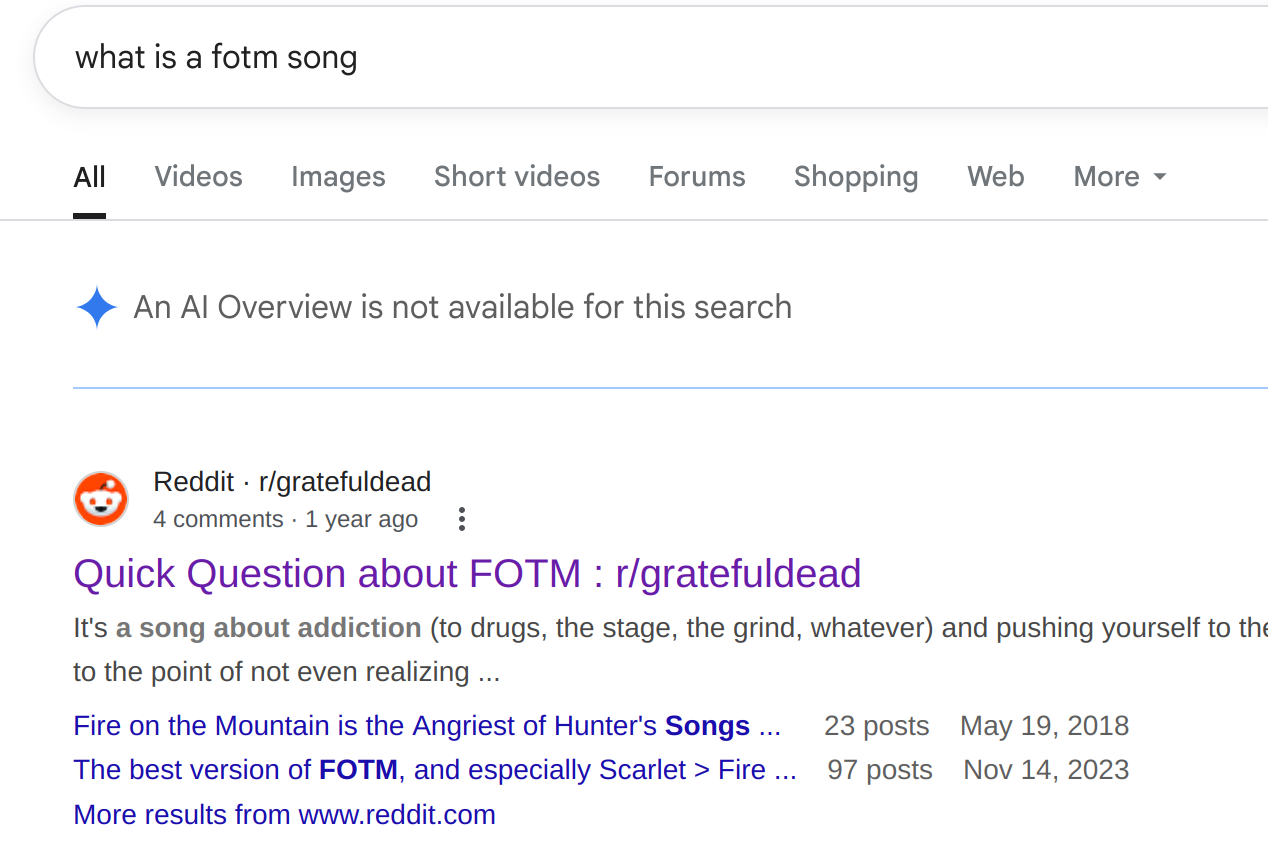1268x846 pixels.
Task: Click the Reddit logo icon
Action: [x=101, y=499]
